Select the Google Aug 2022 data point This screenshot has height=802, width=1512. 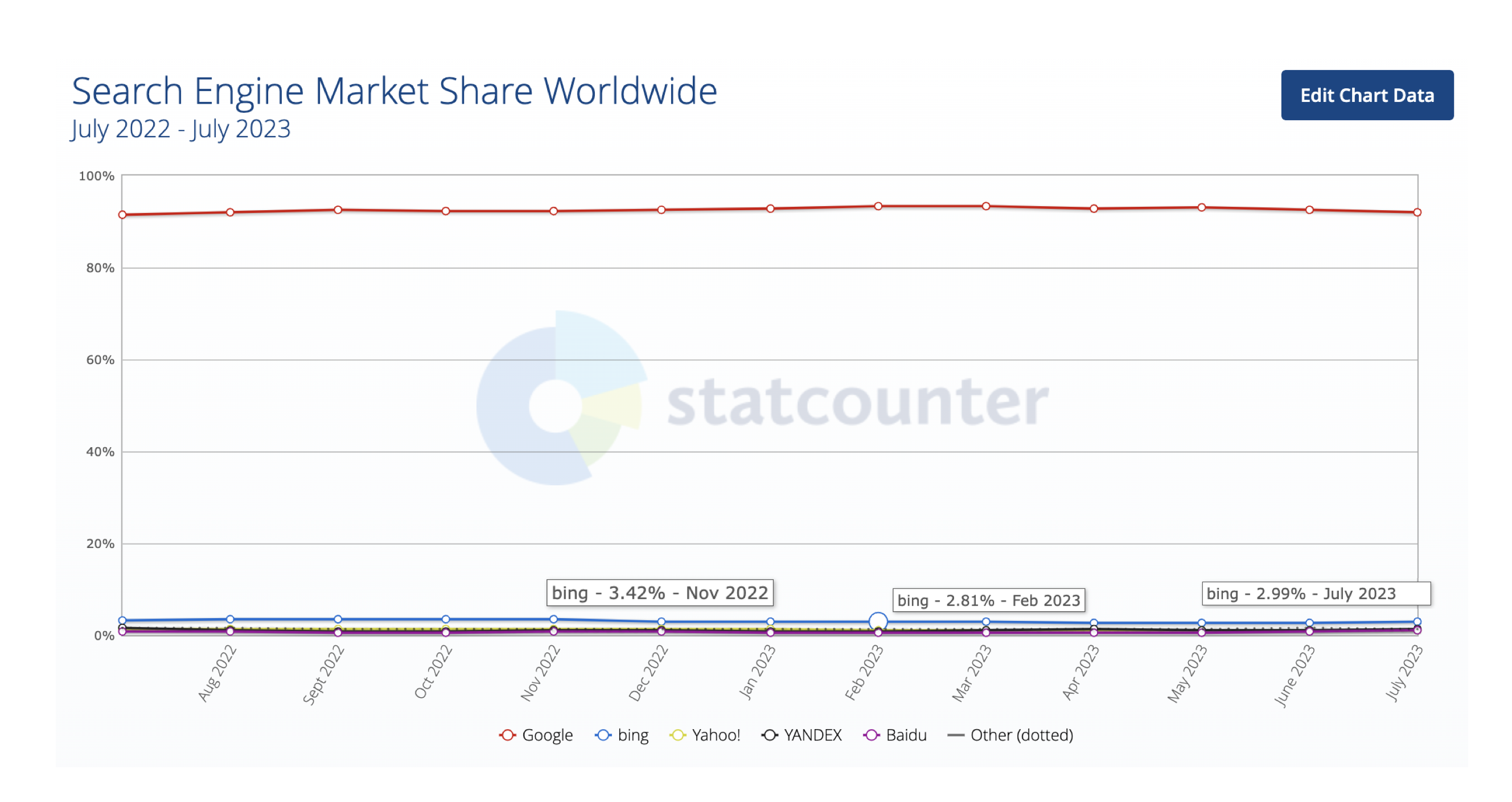click(230, 212)
